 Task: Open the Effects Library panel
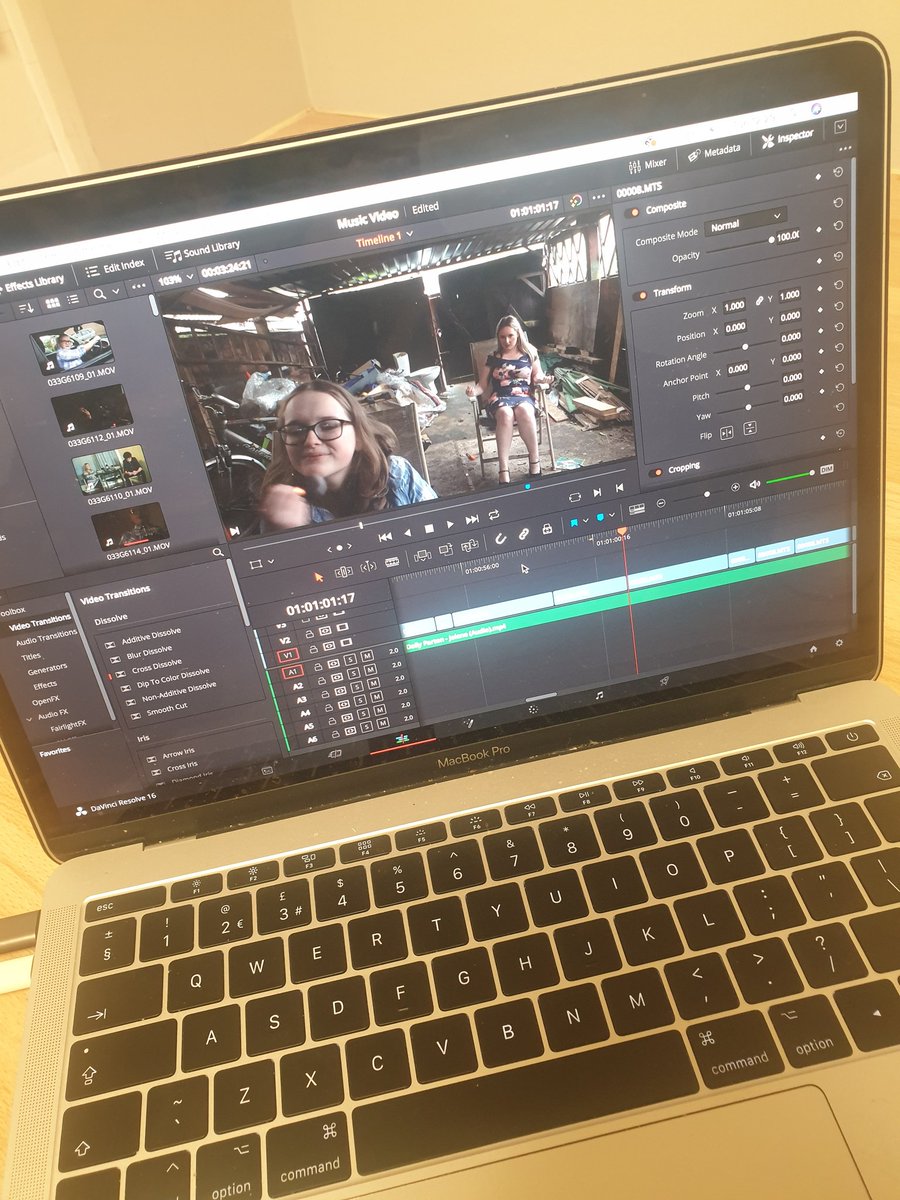coord(31,284)
